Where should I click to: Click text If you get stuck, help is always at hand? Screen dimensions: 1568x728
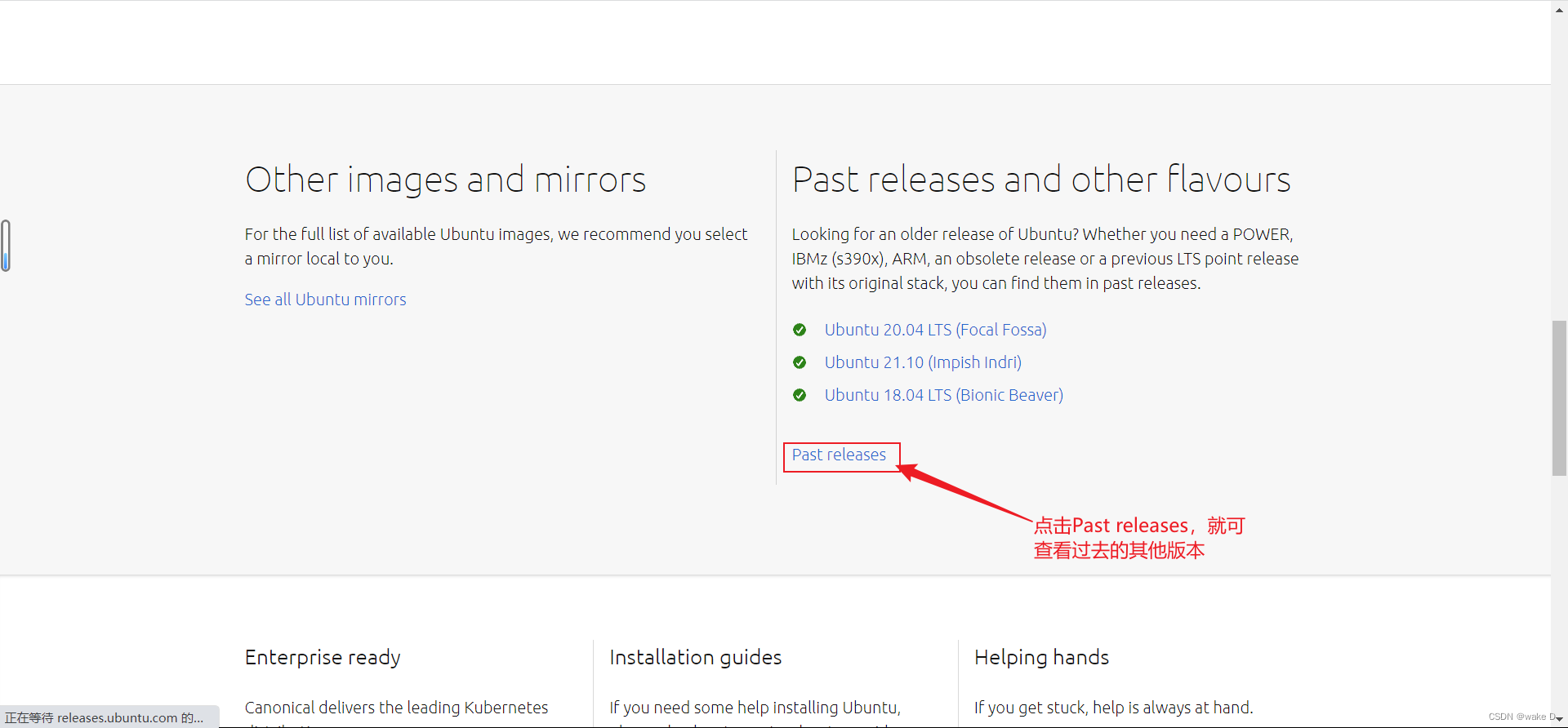point(1113,708)
